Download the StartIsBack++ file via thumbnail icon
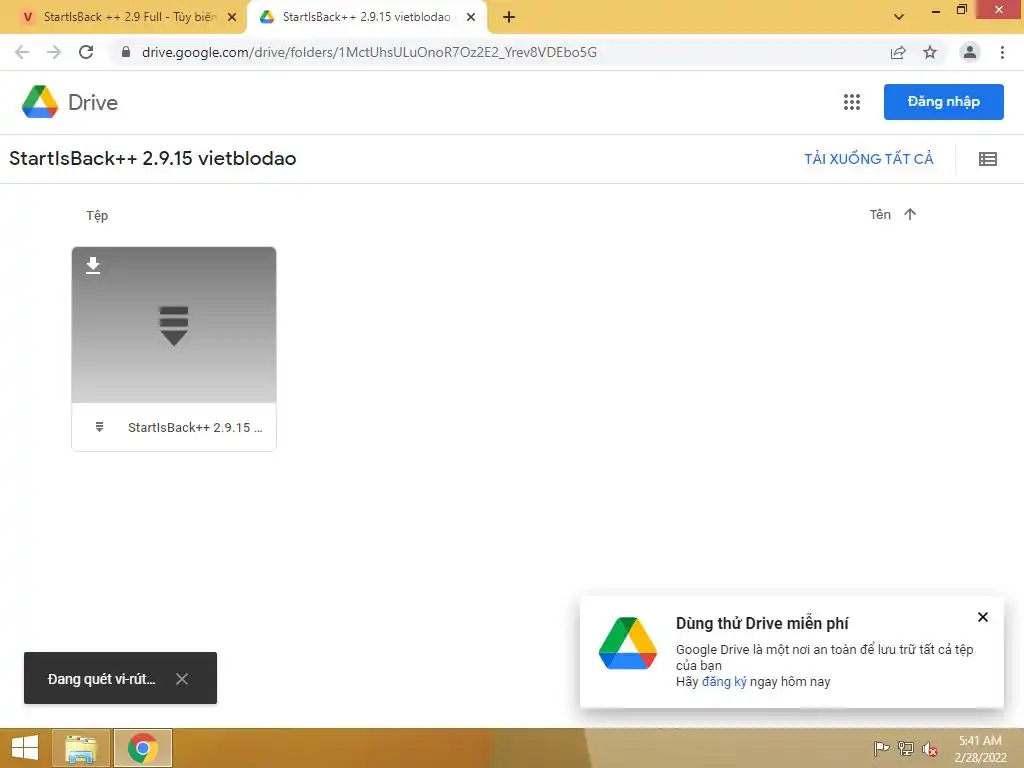Screen dimensions: 1024x768 click(93, 265)
